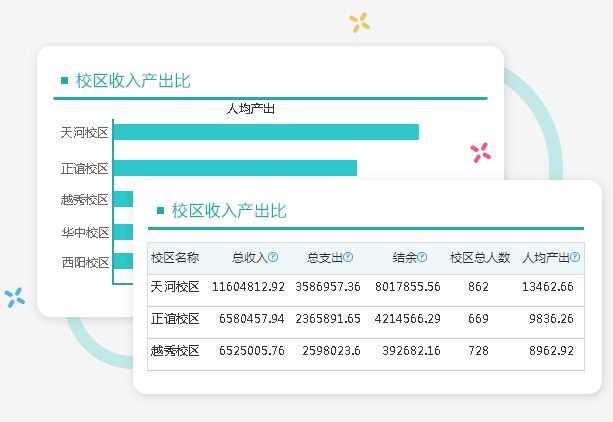Screen dimensions: 613x422
Task: Click square bullet beside chart panel title
Action: coord(64,81)
